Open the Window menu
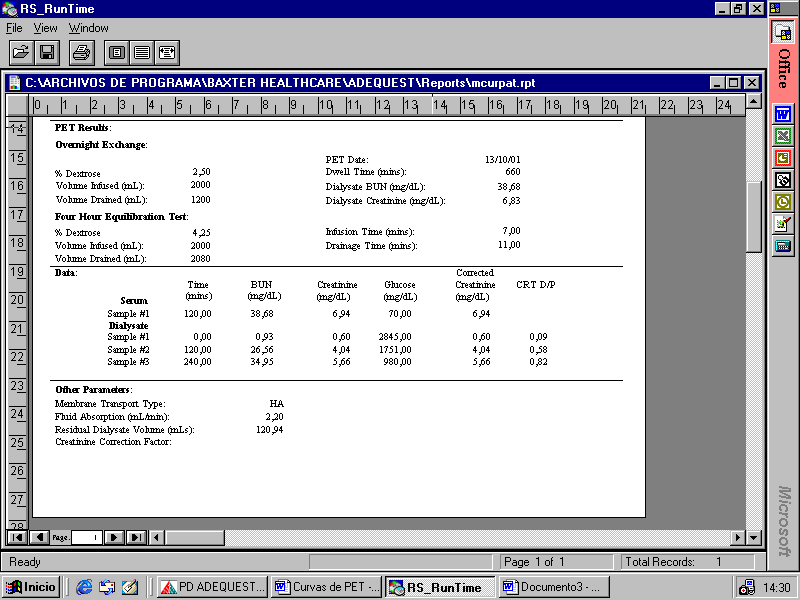The width and height of the screenshot is (800, 600). coord(89,28)
